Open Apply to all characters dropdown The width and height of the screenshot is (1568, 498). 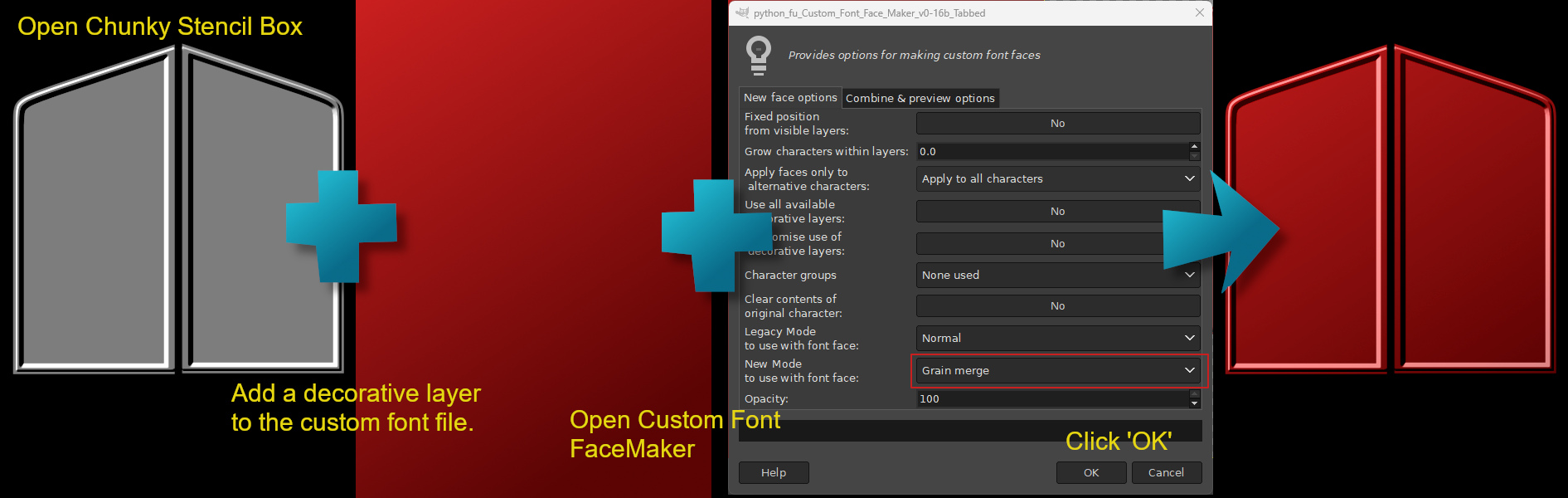point(1057,179)
